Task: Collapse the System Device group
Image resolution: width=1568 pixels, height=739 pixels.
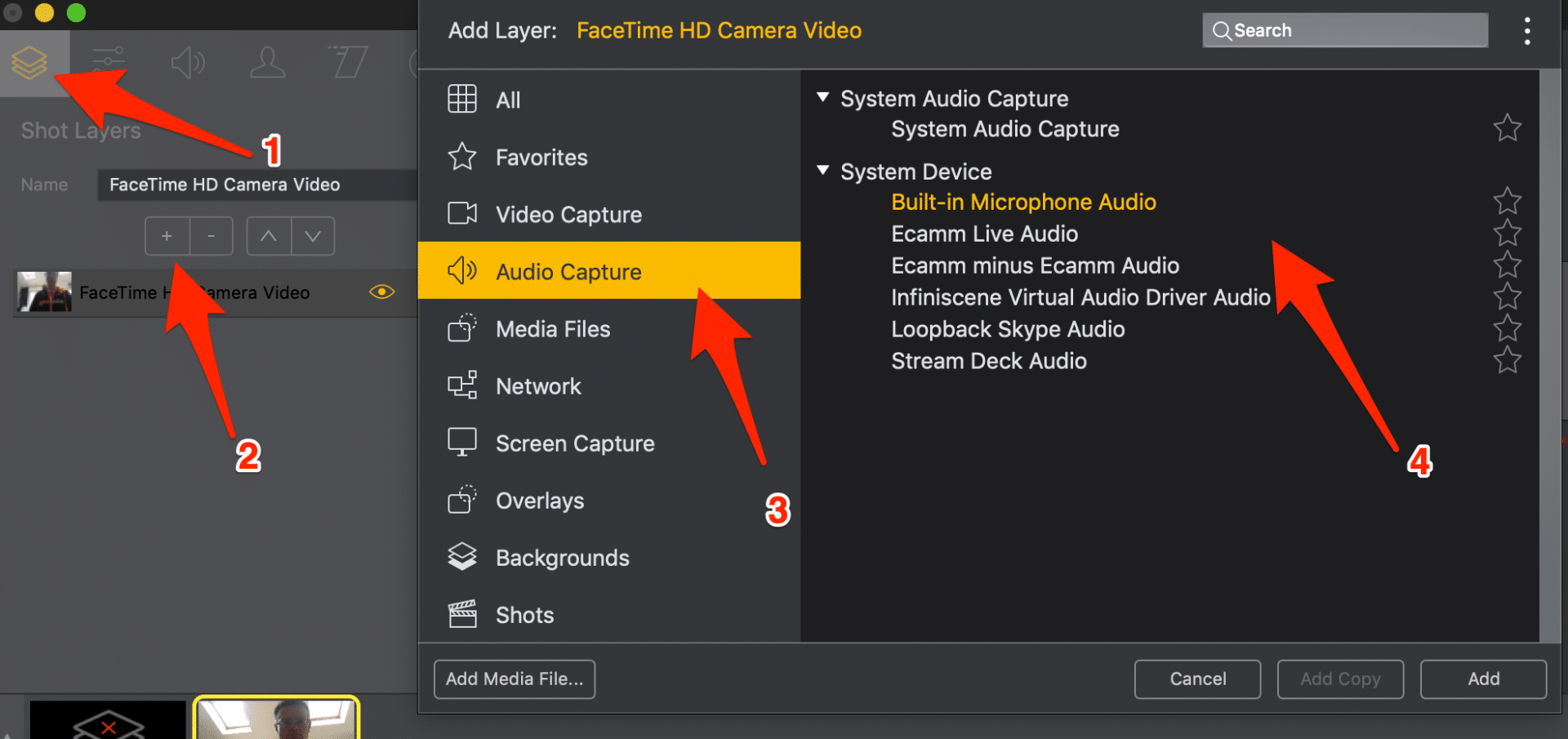Action: pos(823,170)
